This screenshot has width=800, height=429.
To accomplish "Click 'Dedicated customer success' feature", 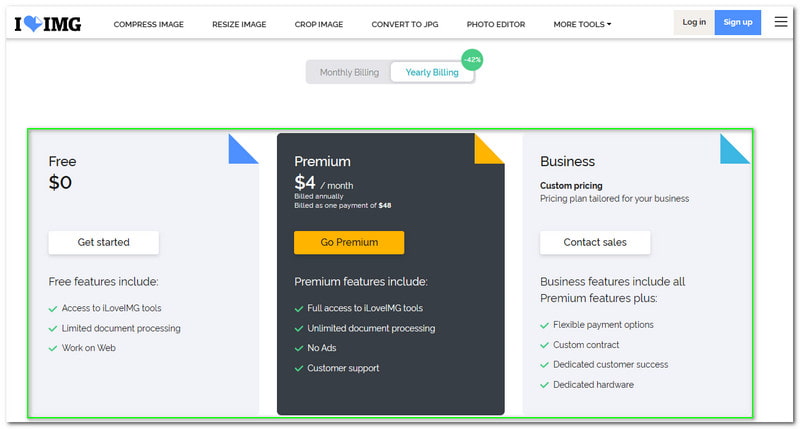I will coord(611,365).
